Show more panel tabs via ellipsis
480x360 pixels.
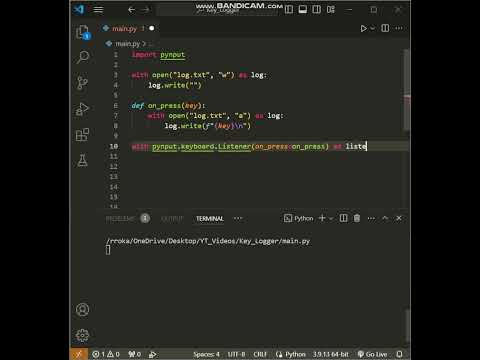[x=238, y=218]
